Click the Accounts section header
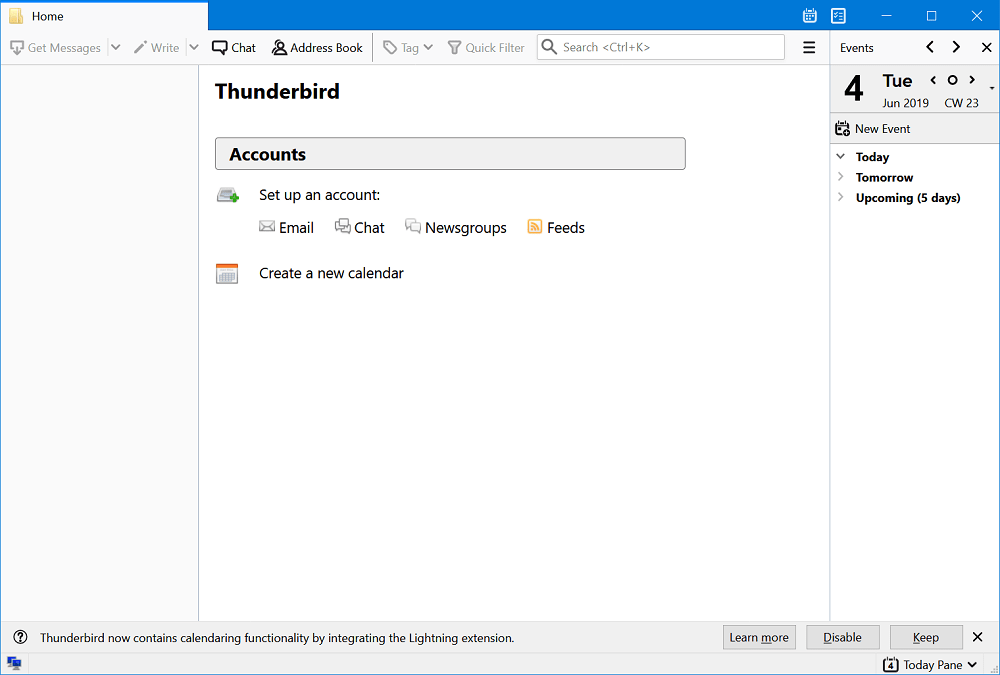This screenshot has width=1000, height=675. [450, 154]
